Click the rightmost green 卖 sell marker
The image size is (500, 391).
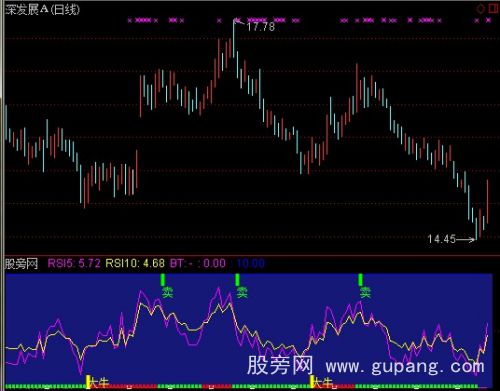point(365,293)
